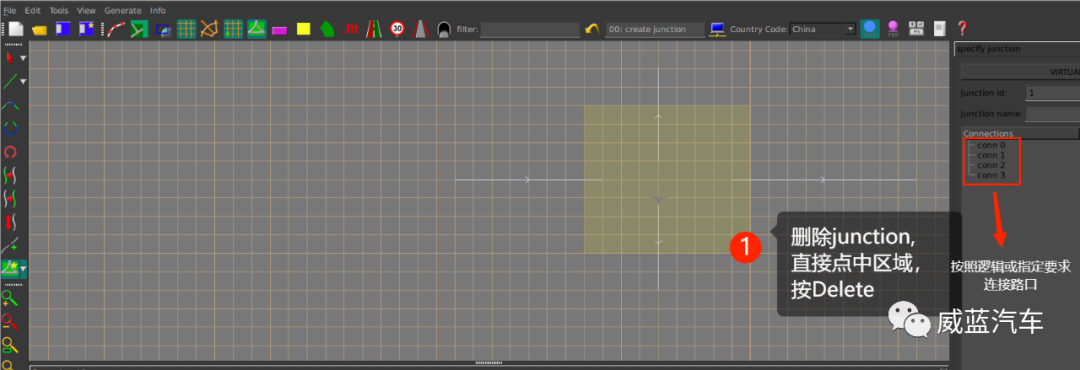Click the blue save icon
This screenshot has height=370, width=1080.
pos(63,29)
